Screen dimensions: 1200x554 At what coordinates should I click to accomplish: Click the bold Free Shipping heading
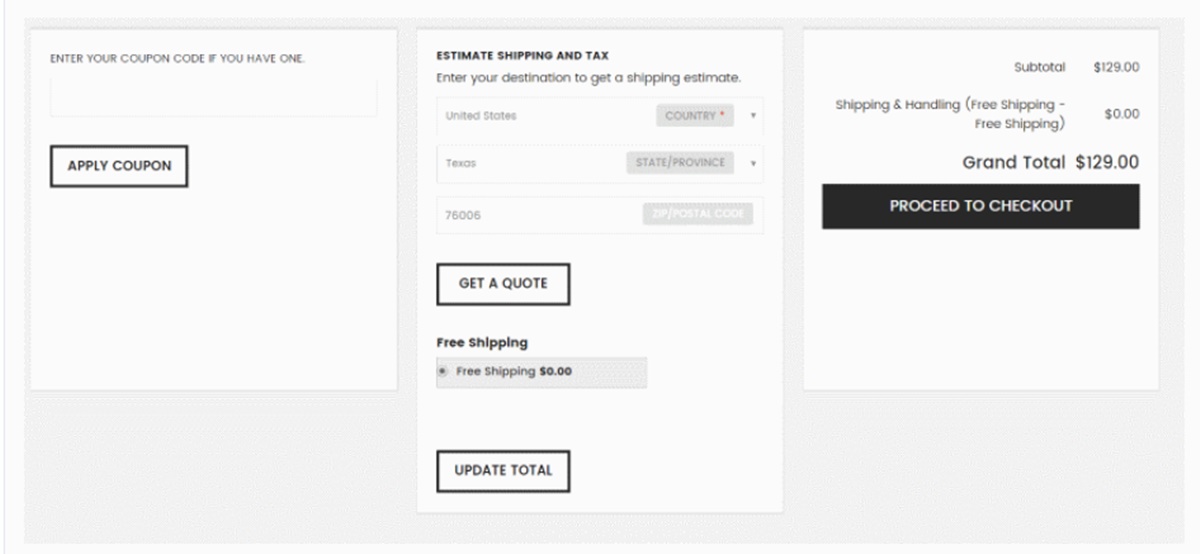(482, 342)
